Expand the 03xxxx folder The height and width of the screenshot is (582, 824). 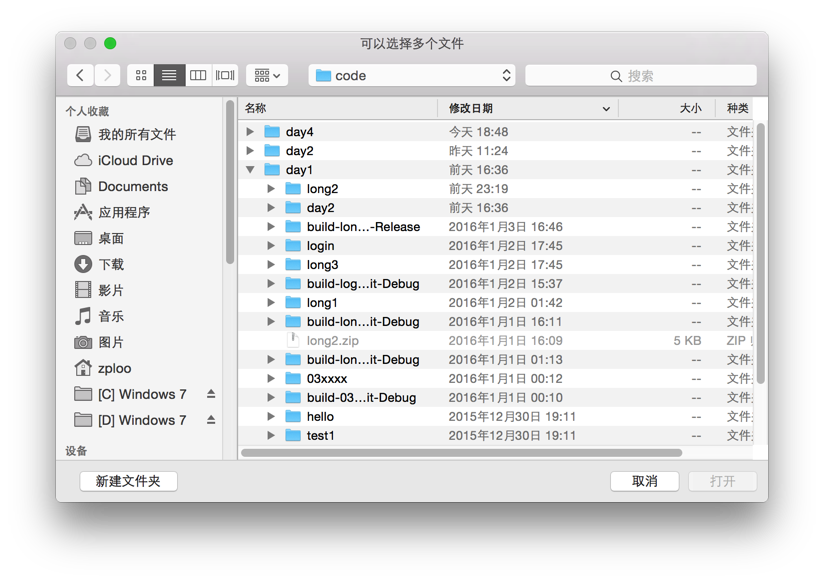pyautogui.click(x=271, y=378)
